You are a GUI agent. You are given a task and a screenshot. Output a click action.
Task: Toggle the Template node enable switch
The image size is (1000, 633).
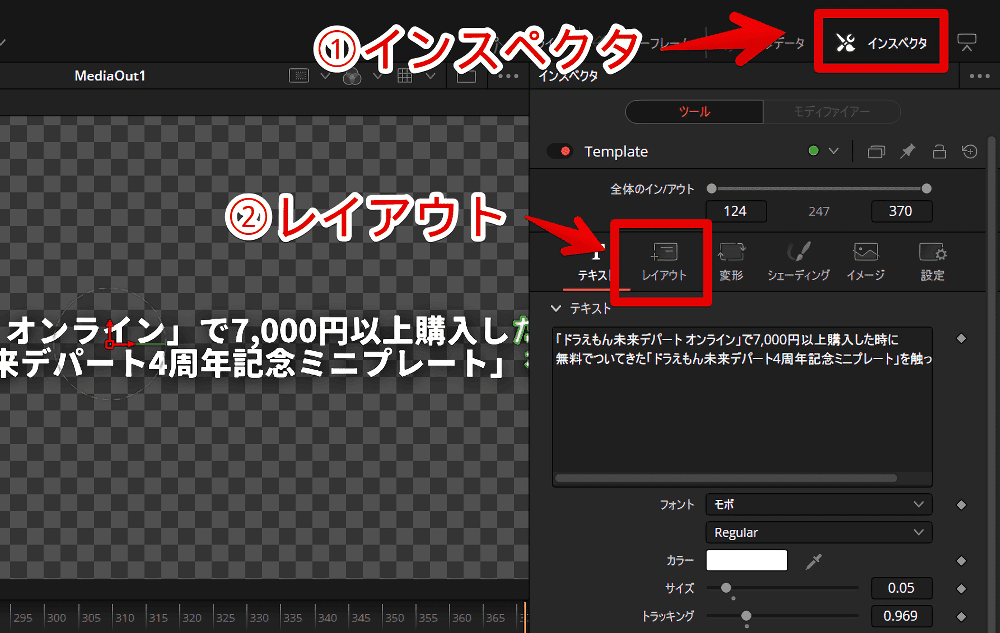559,152
